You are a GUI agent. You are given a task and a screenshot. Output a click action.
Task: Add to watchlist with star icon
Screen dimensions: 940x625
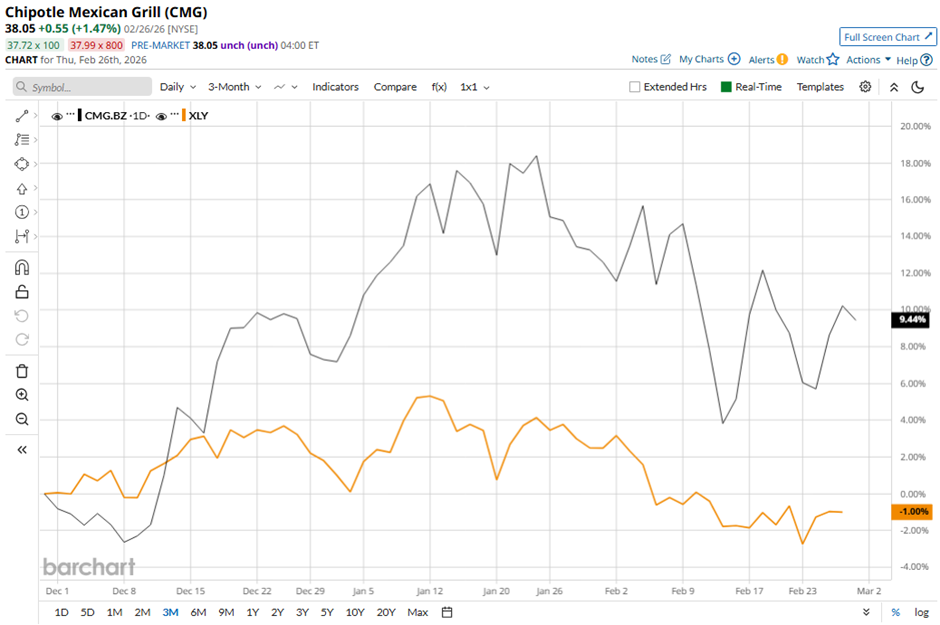(x=833, y=59)
